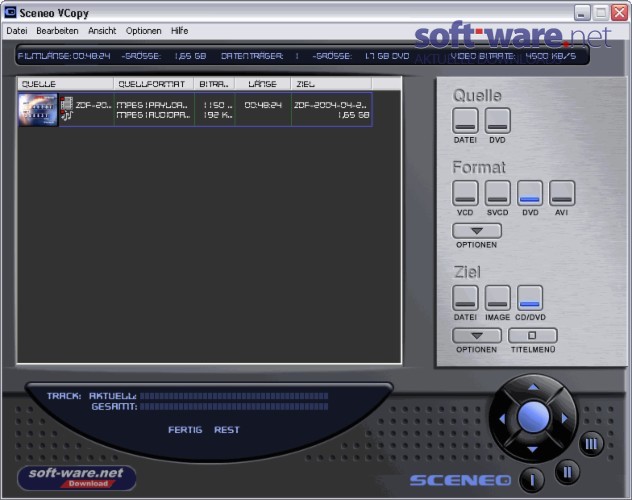Close the Sceneo VCopy window

[619, 13]
